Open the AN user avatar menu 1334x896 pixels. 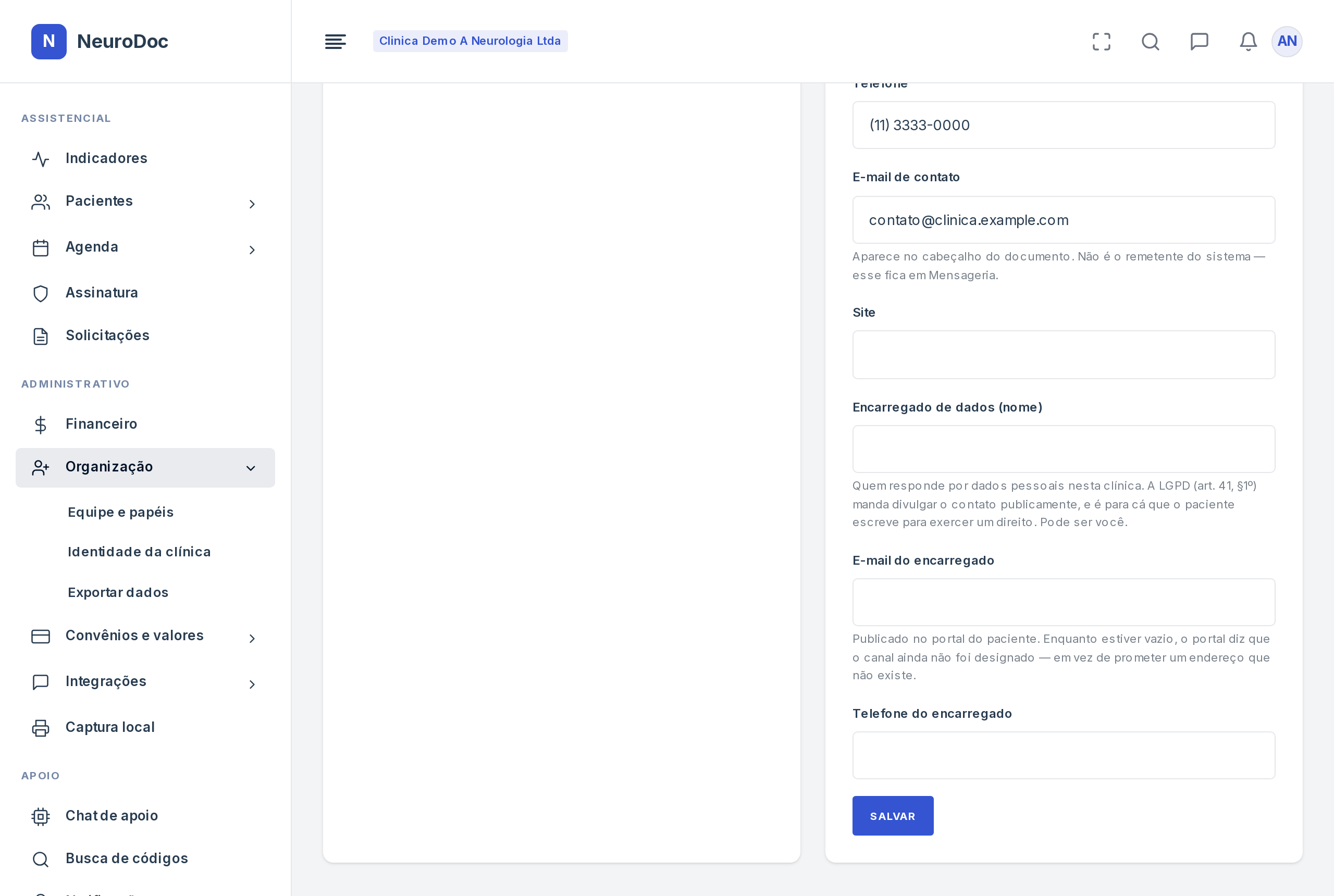(1287, 41)
